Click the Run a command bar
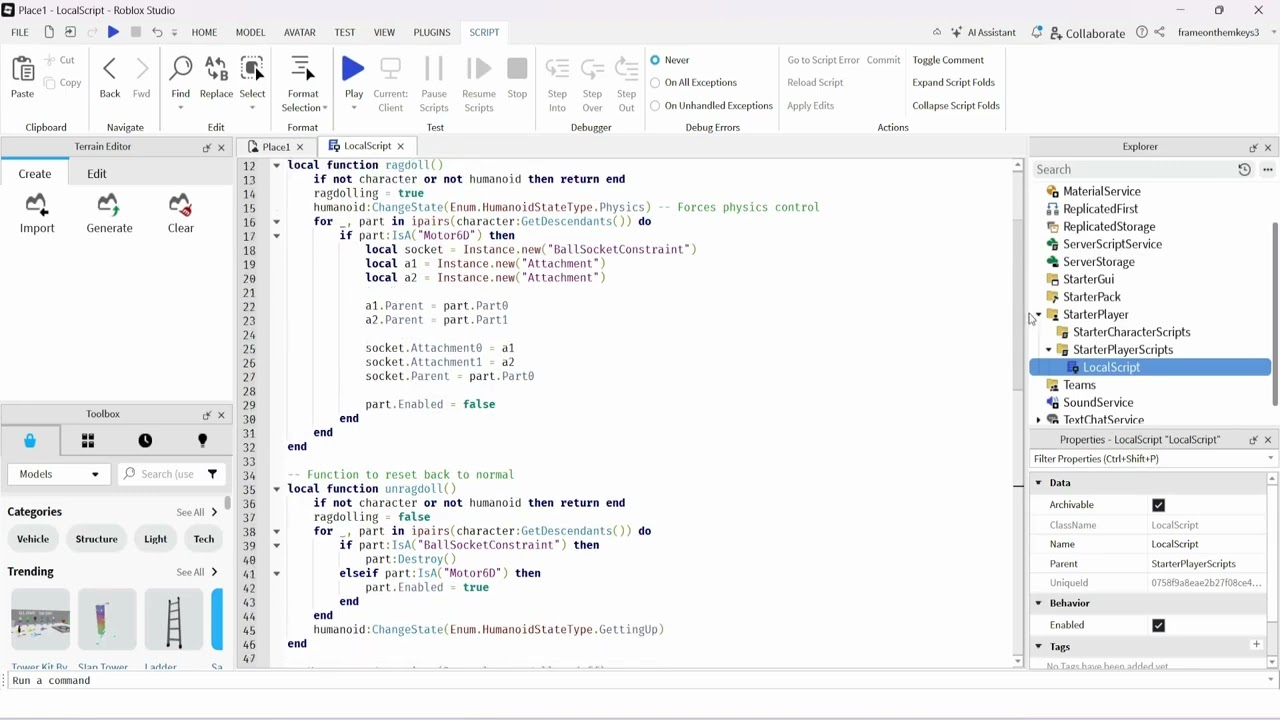This screenshot has height=720, width=1280. point(640,681)
